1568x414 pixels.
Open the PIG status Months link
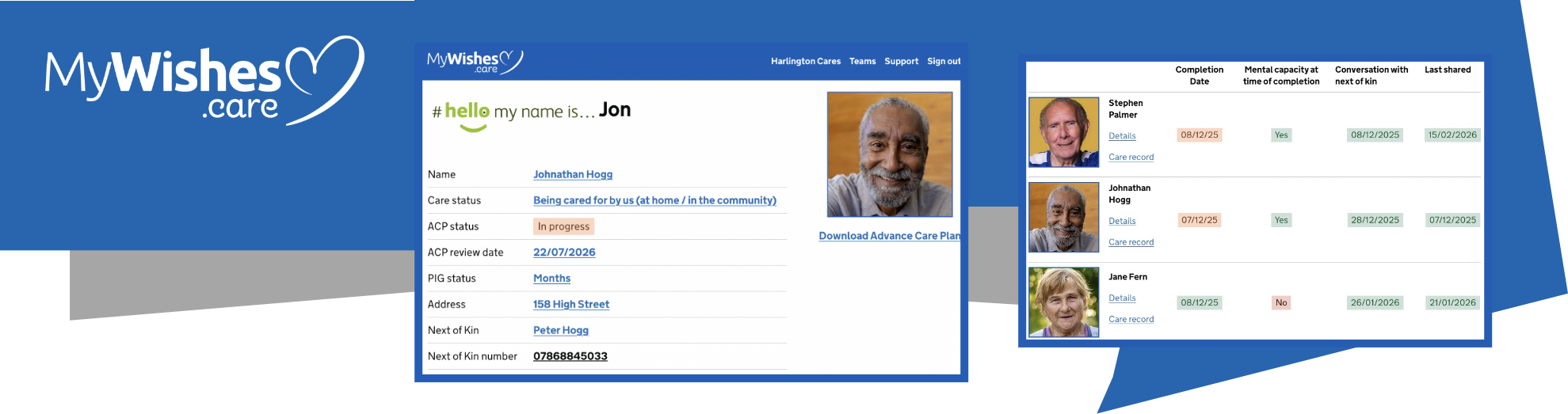[x=551, y=279]
